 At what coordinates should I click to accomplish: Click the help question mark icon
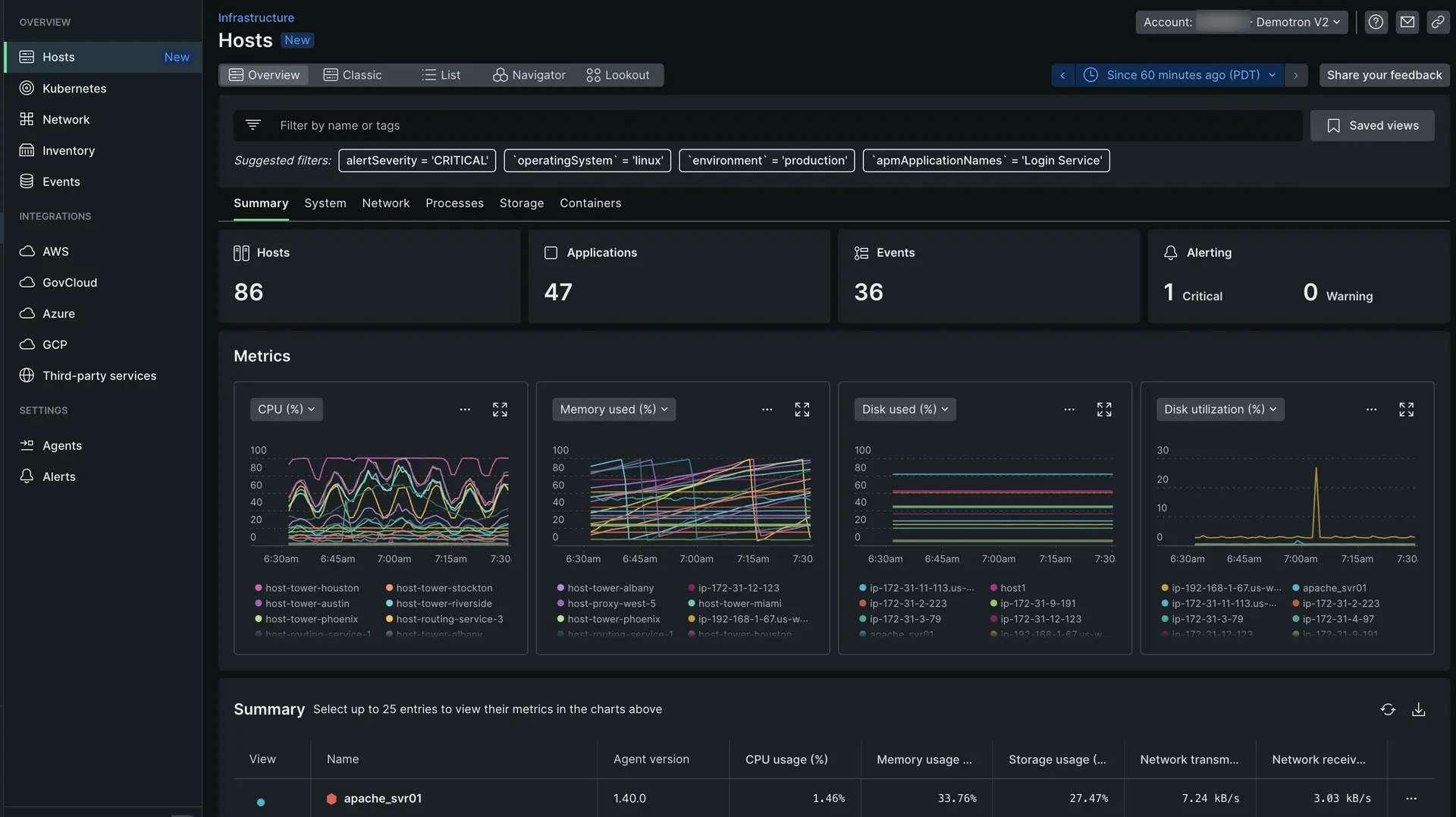point(1376,22)
